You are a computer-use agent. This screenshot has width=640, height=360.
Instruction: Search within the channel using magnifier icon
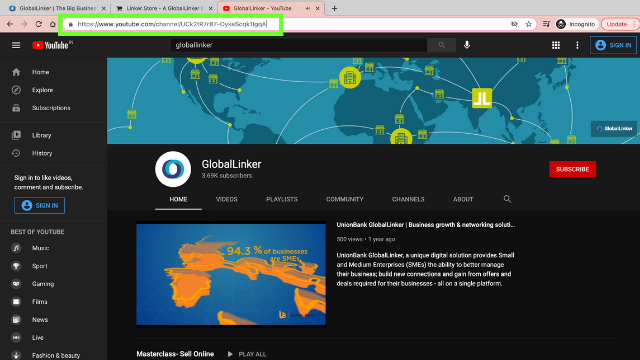point(507,199)
